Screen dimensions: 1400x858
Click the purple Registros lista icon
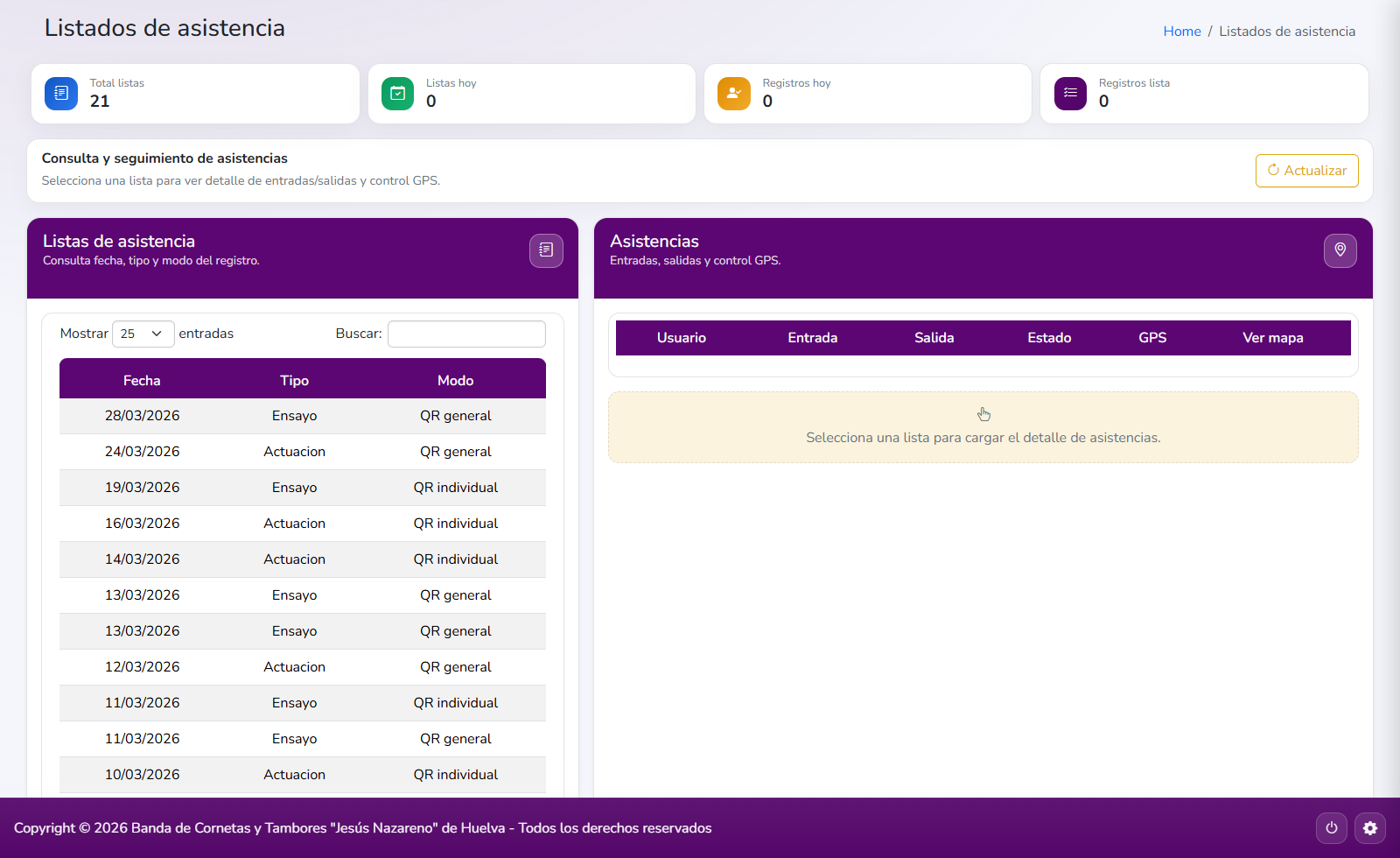click(1070, 94)
